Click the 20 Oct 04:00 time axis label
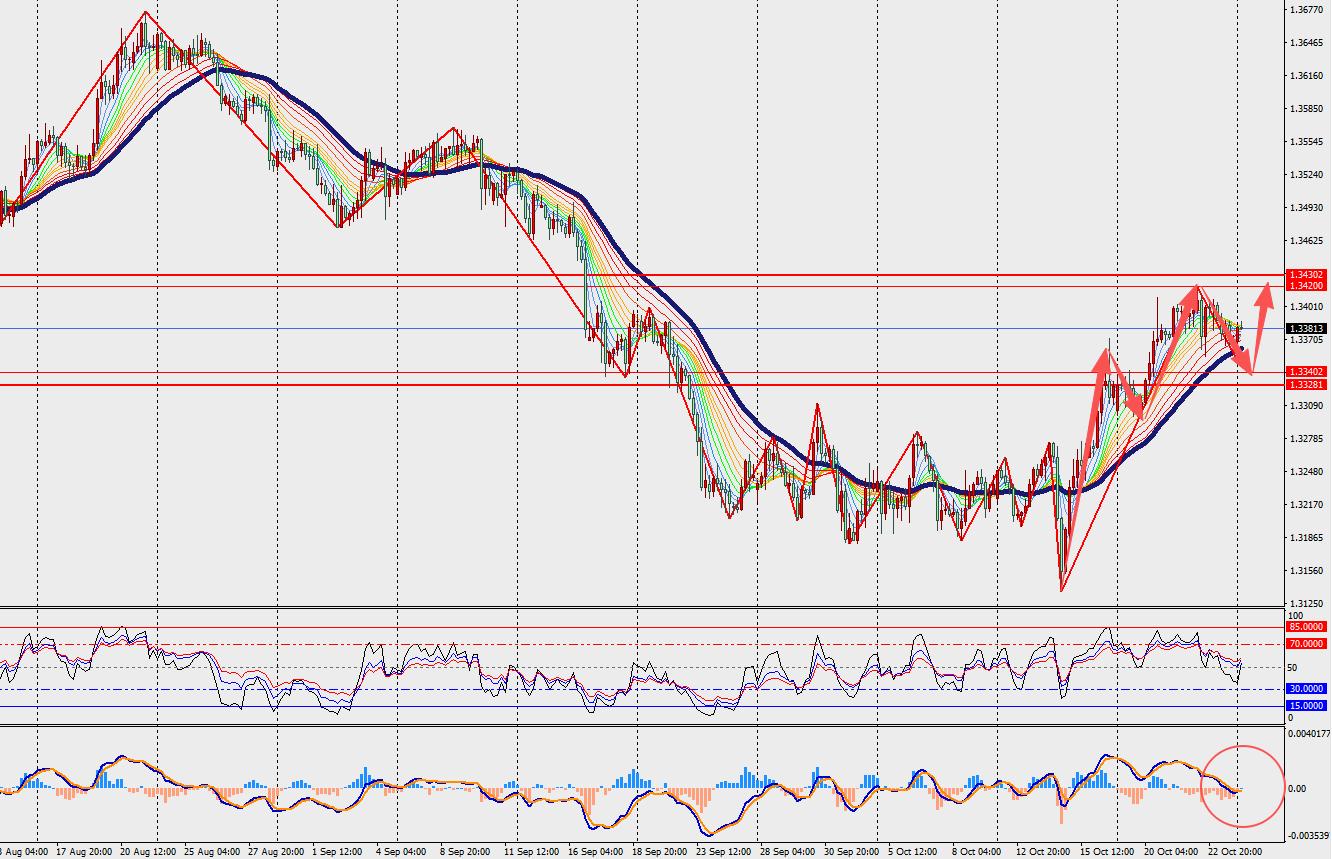The width and height of the screenshot is (1332, 859). [x=1172, y=851]
